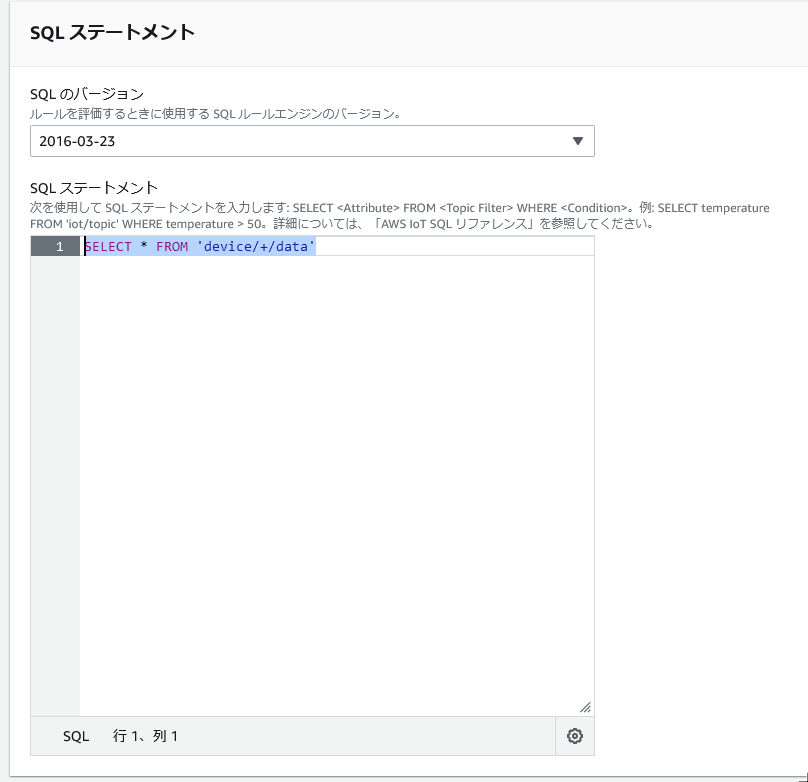This screenshot has width=808, height=782.
Task: Click the 'device/+/data' topic string
Action: (256, 247)
